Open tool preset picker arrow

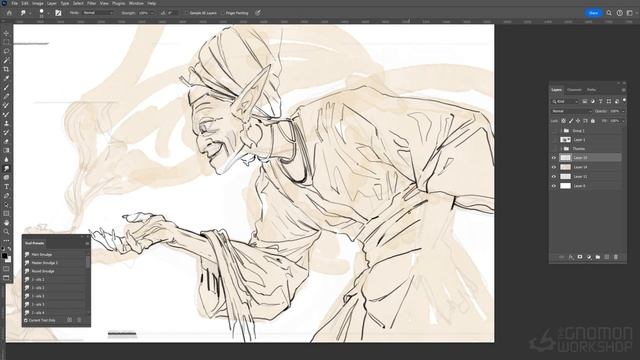pos(30,13)
